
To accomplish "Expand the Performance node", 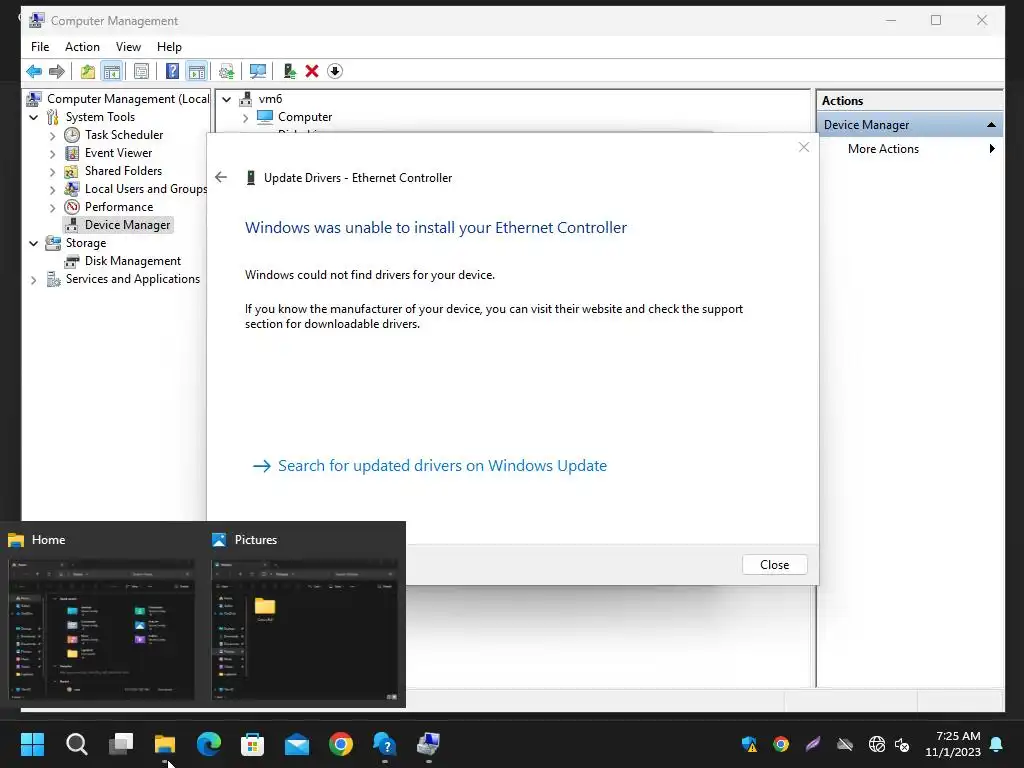I will click(52, 208).
